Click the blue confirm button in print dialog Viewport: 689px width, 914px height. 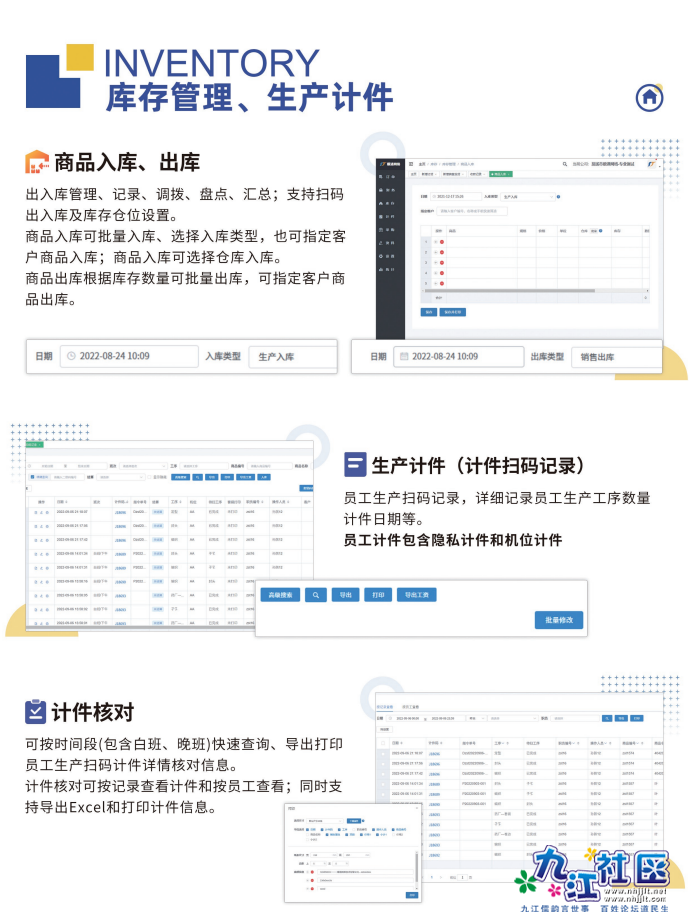(x=412, y=895)
